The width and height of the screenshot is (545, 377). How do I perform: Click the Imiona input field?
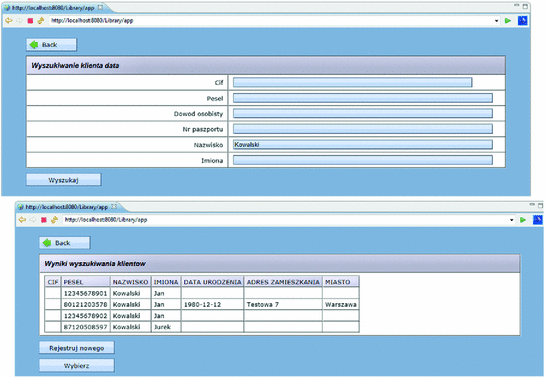click(x=363, y=160)
